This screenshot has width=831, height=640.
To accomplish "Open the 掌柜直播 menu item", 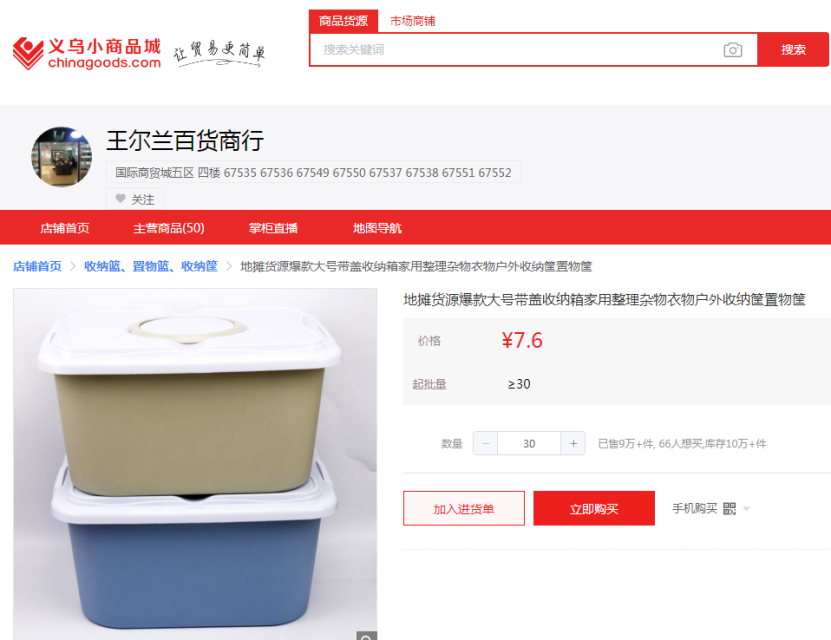I will 273,228.
